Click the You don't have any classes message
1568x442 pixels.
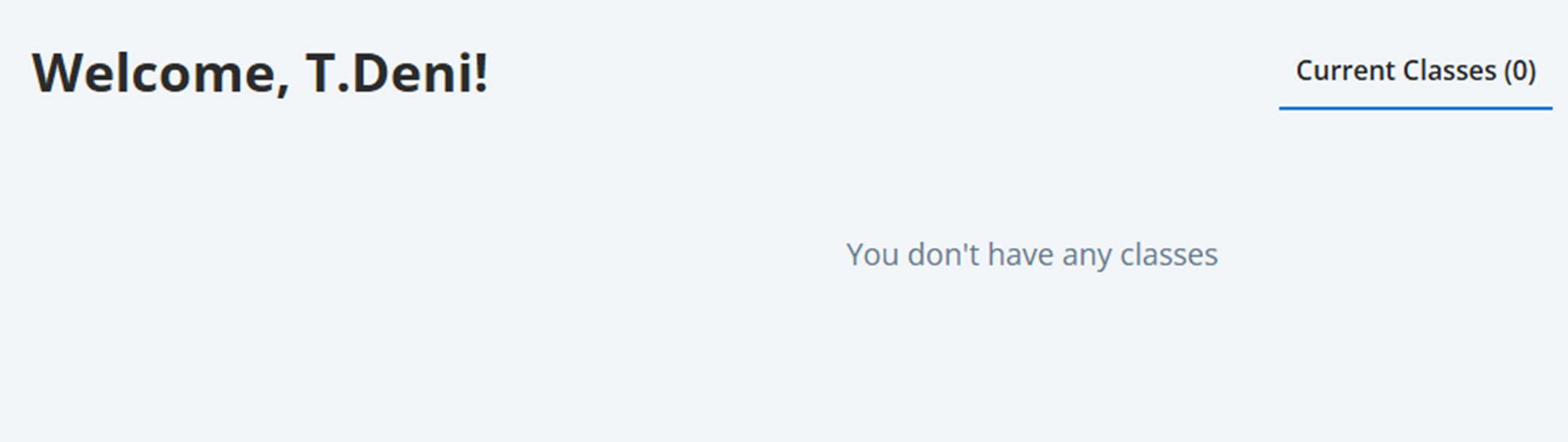tap(1032, 255)
